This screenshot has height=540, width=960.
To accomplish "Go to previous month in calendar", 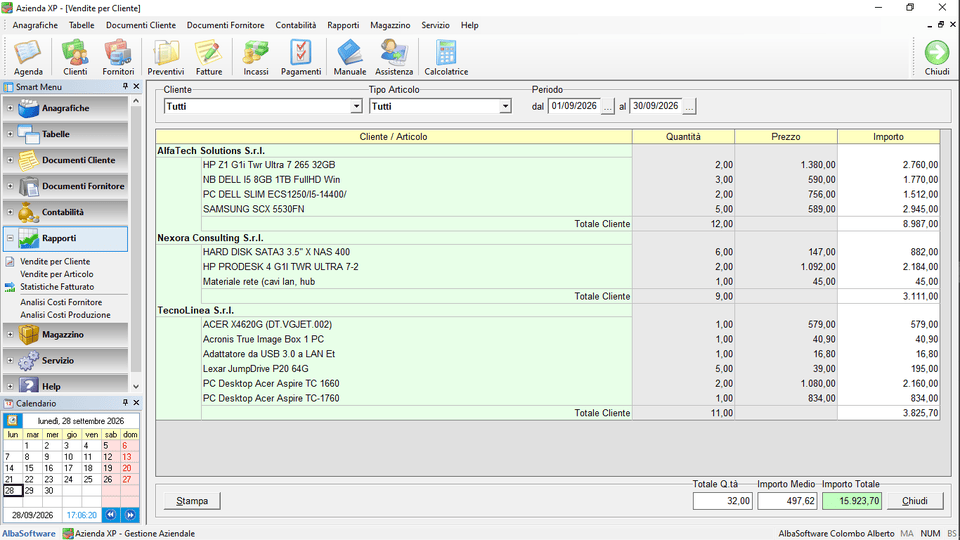I will pyautogui.click(x=111, y=515).
